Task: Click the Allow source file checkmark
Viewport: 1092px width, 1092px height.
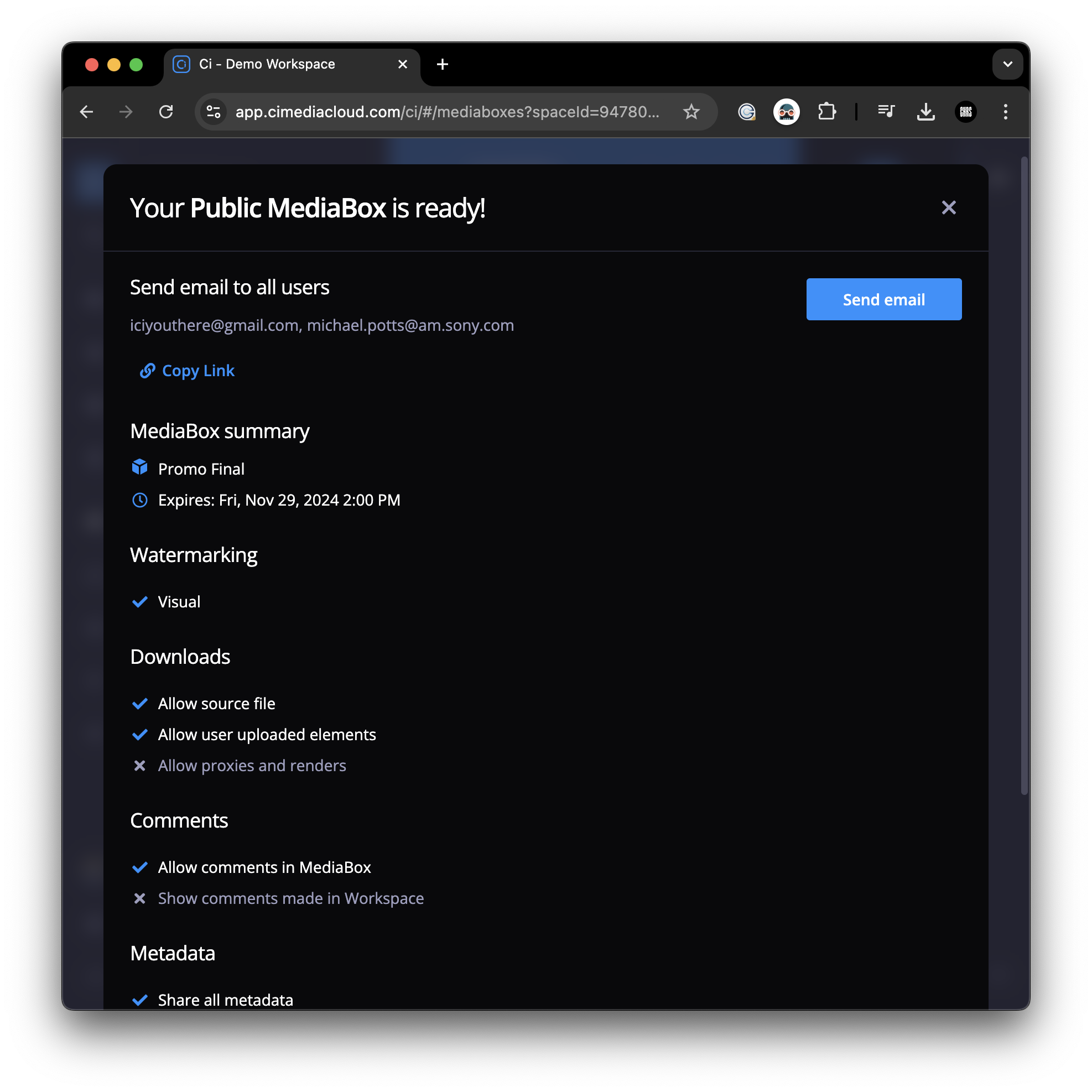Action: (139, 704)
